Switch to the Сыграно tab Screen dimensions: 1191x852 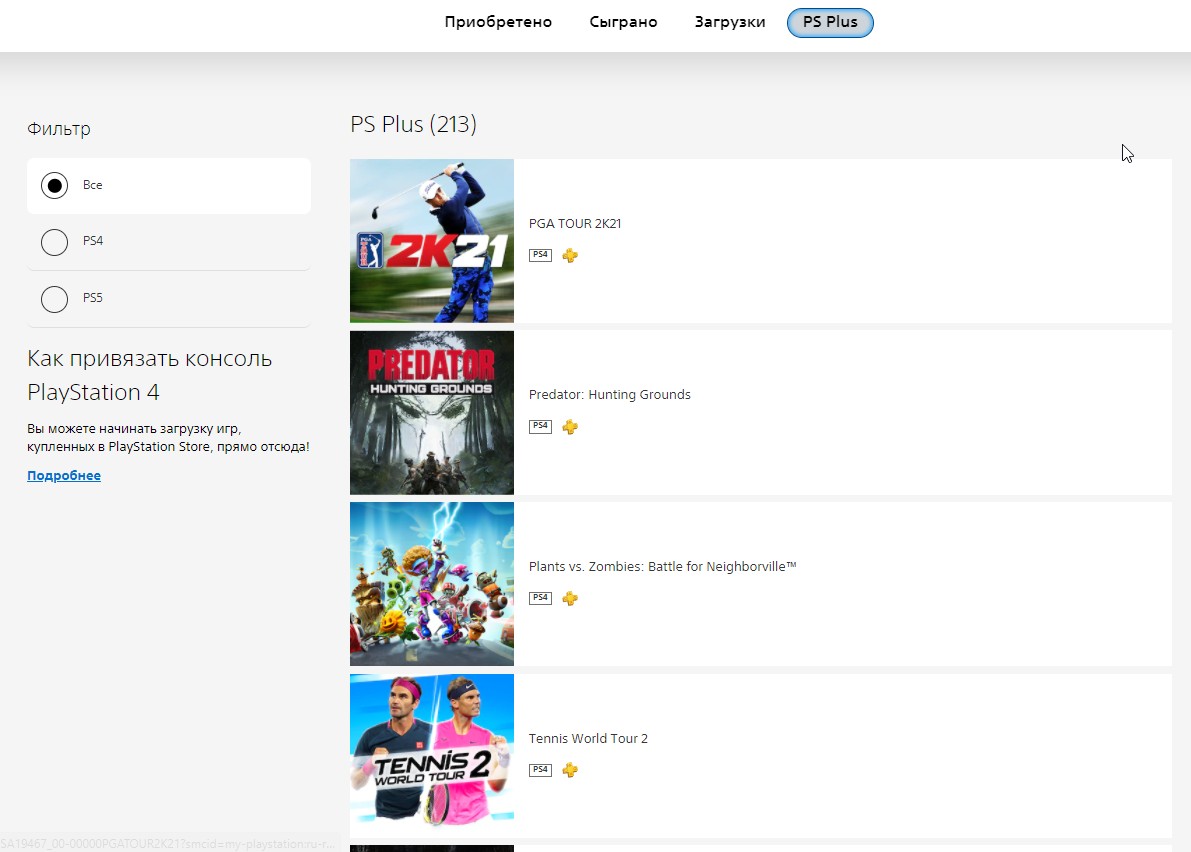click(x=624, y=22)
